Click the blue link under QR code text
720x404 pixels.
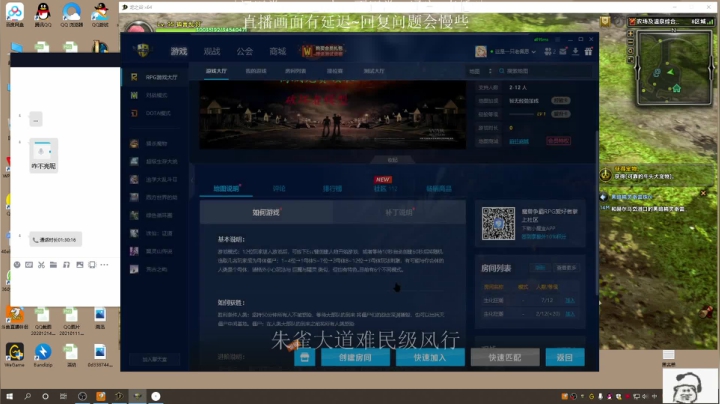point(543,236)
